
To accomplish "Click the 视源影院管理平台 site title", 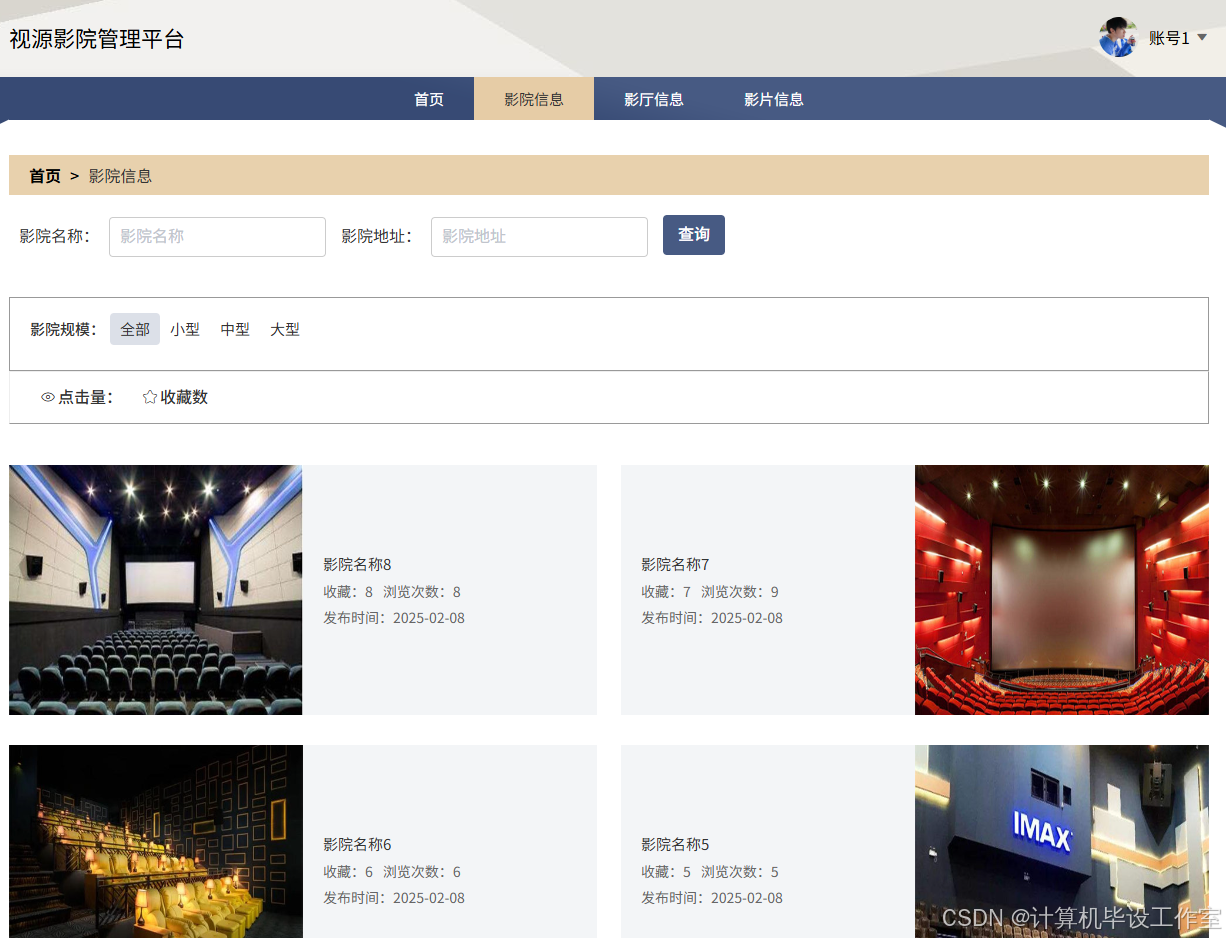I will 97,39.
